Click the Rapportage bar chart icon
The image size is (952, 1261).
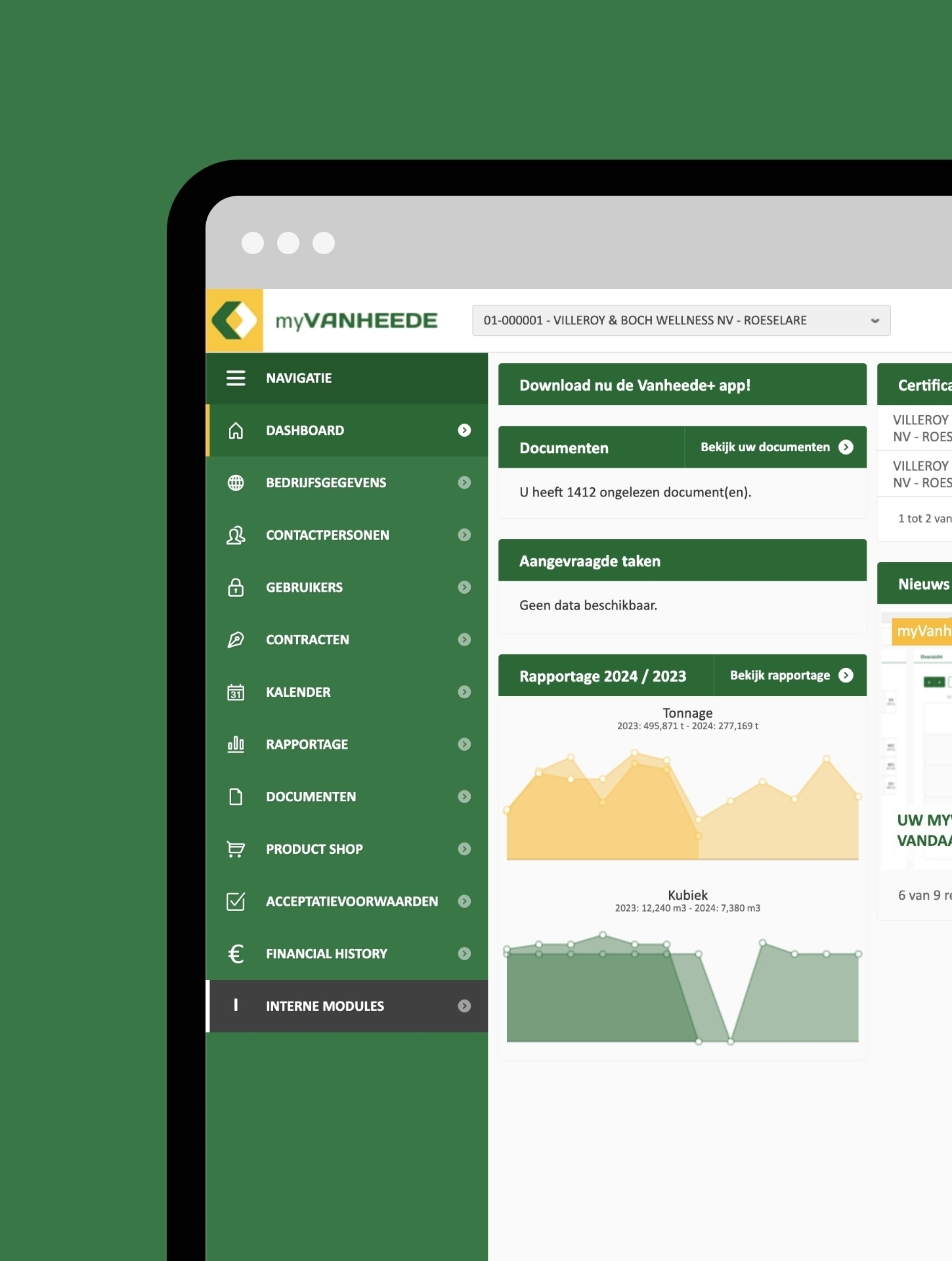[236, 744]
